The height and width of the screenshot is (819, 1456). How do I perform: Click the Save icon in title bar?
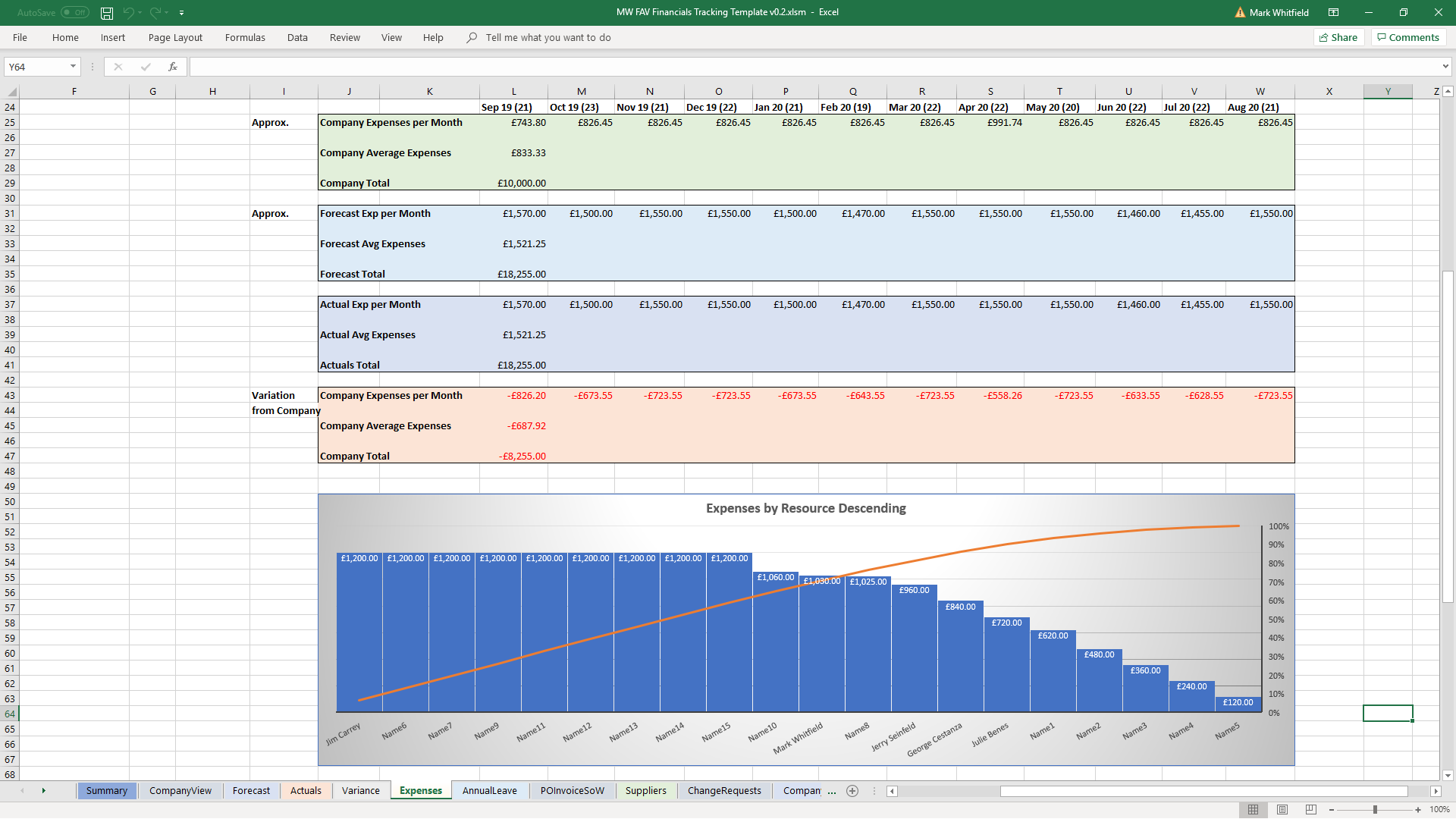(x=107, y=13)
